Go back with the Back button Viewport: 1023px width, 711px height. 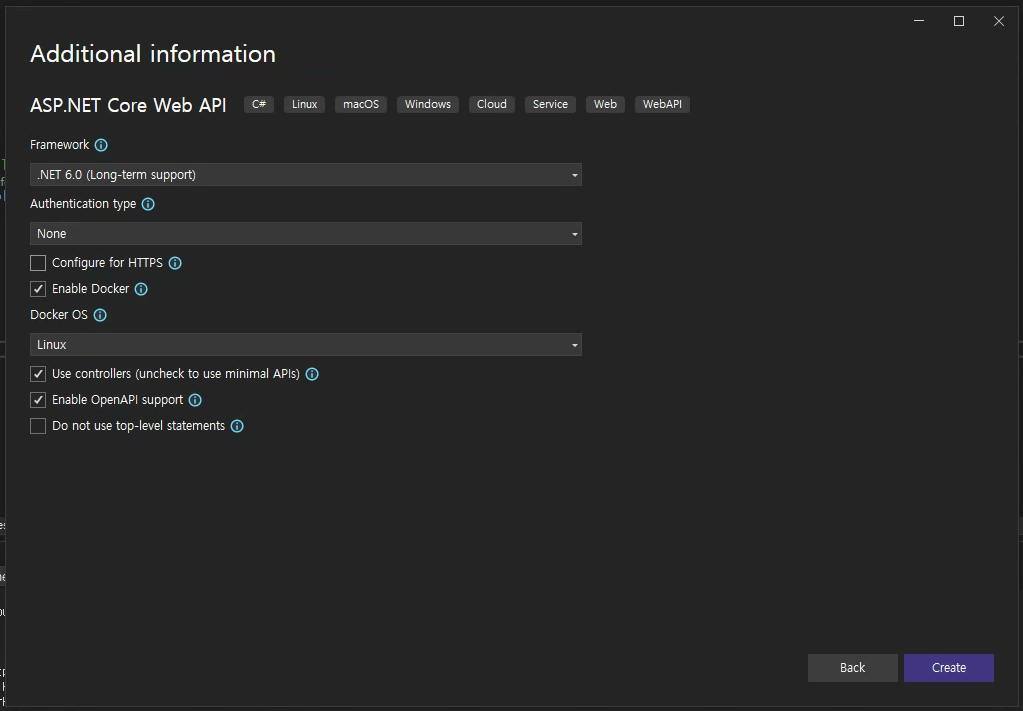[x=852, y=668]
